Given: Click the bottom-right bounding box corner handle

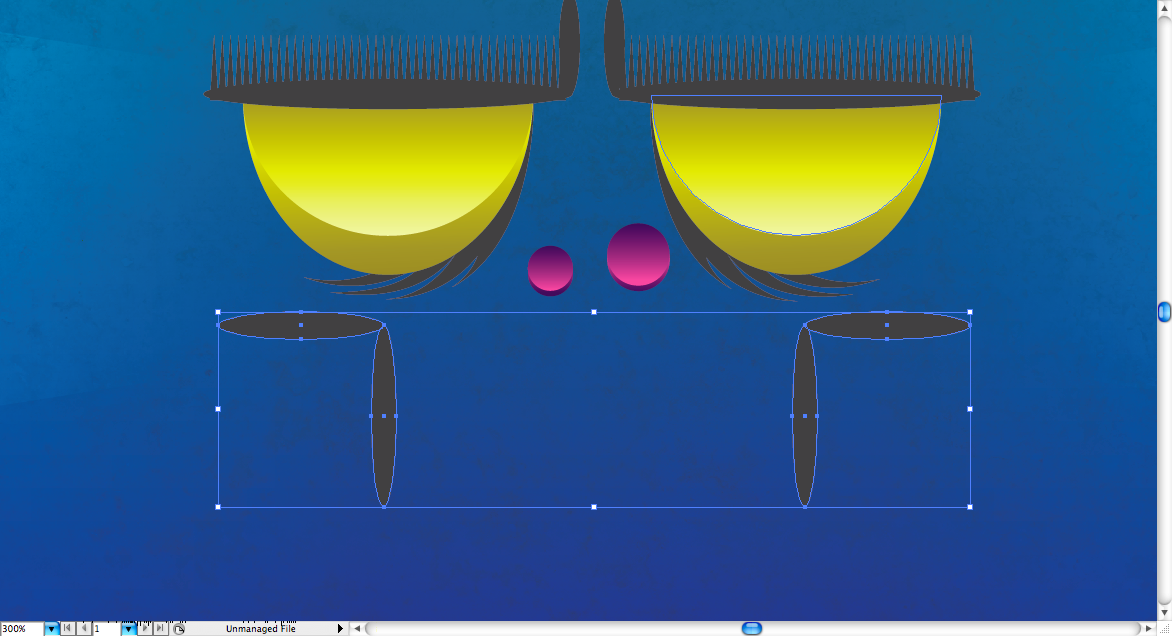Looking at the screenshot, I should pos(970,507).
